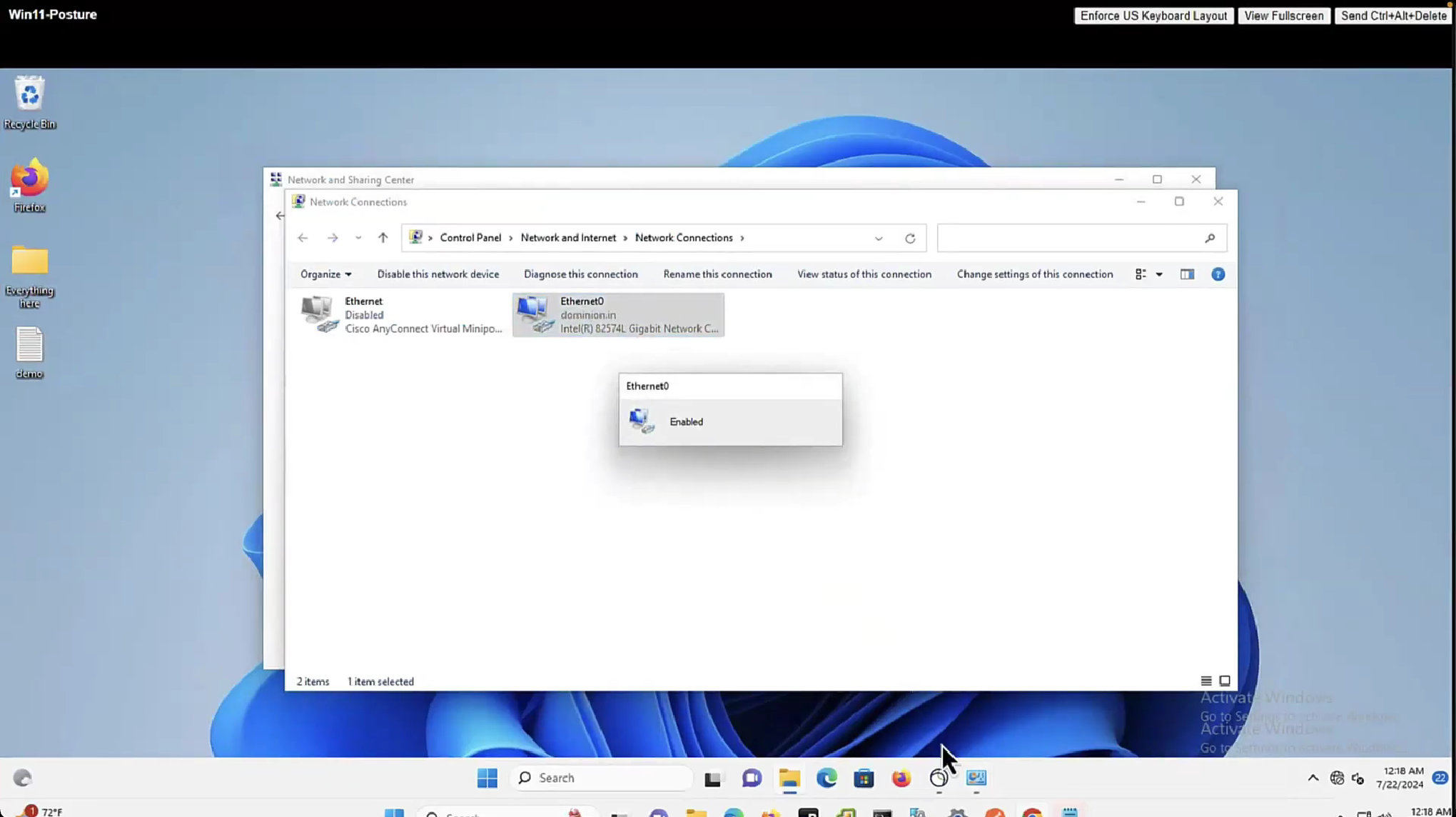This screenshot has height=817, width=1456.
Task: Open the address bar history dropdown chevron
Action: pos(879,239)
